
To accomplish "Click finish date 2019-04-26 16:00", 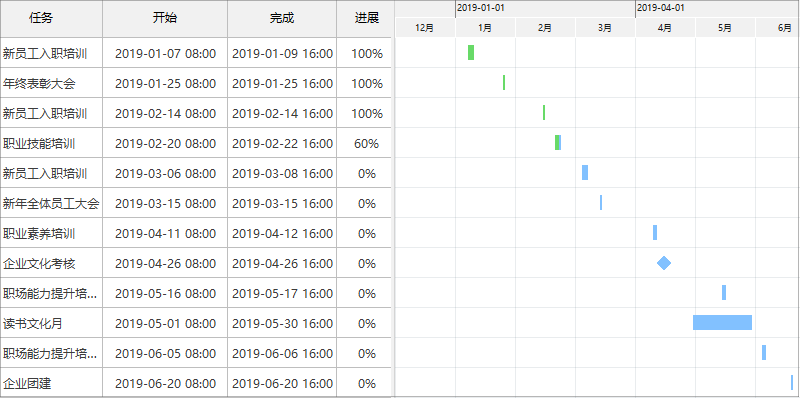I will [x=282, y=264].
